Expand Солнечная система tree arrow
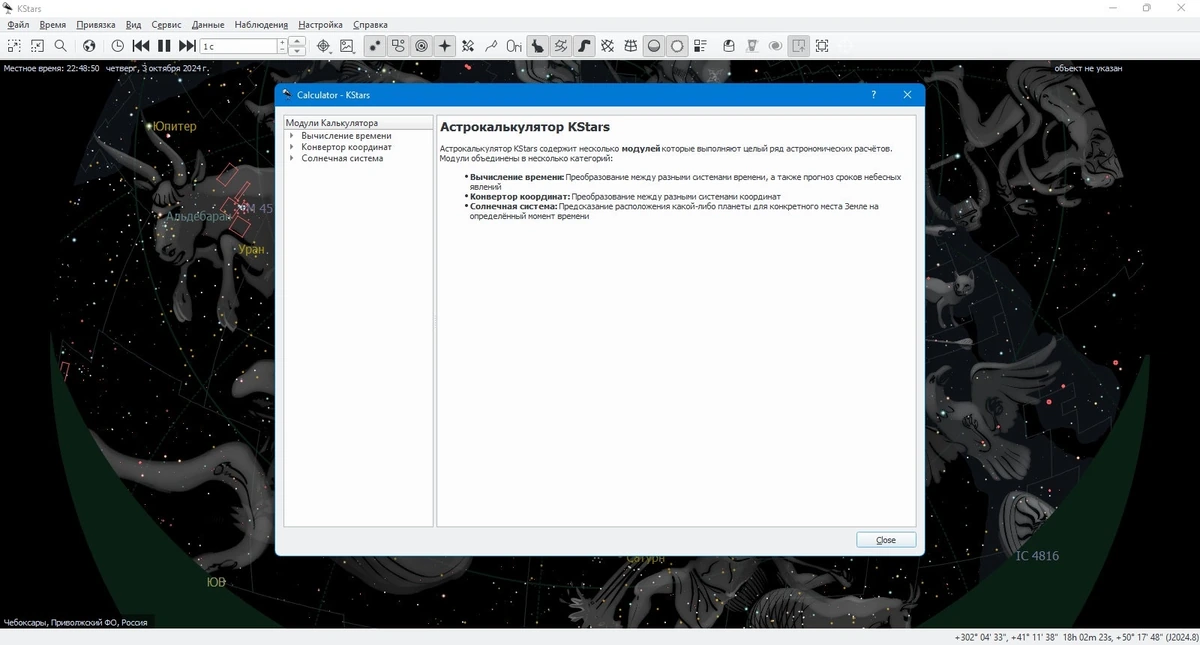The width and height of the screenshot is (1200, 645). (x=291, y=158)
